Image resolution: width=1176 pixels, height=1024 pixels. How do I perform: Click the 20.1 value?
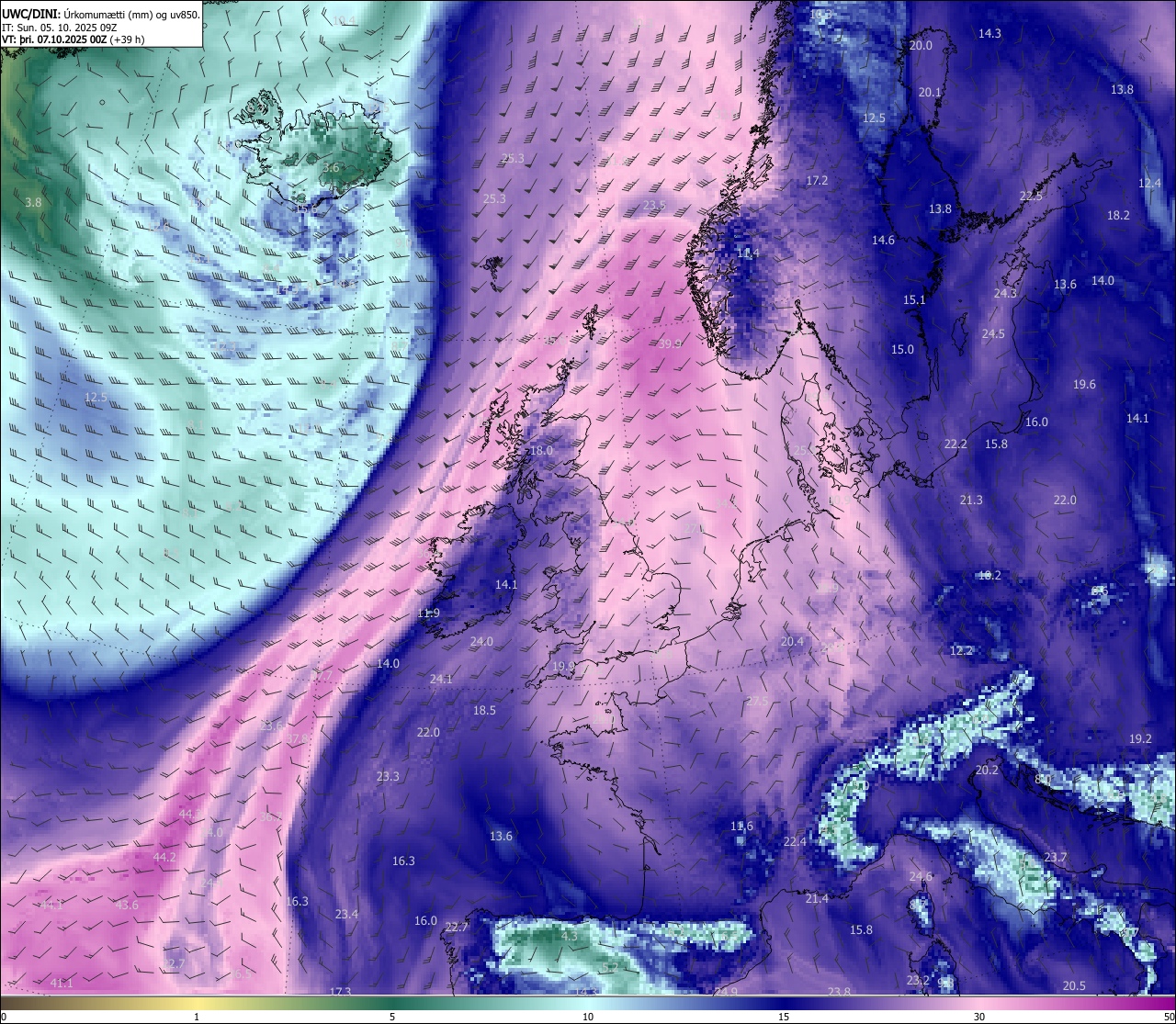930,93
